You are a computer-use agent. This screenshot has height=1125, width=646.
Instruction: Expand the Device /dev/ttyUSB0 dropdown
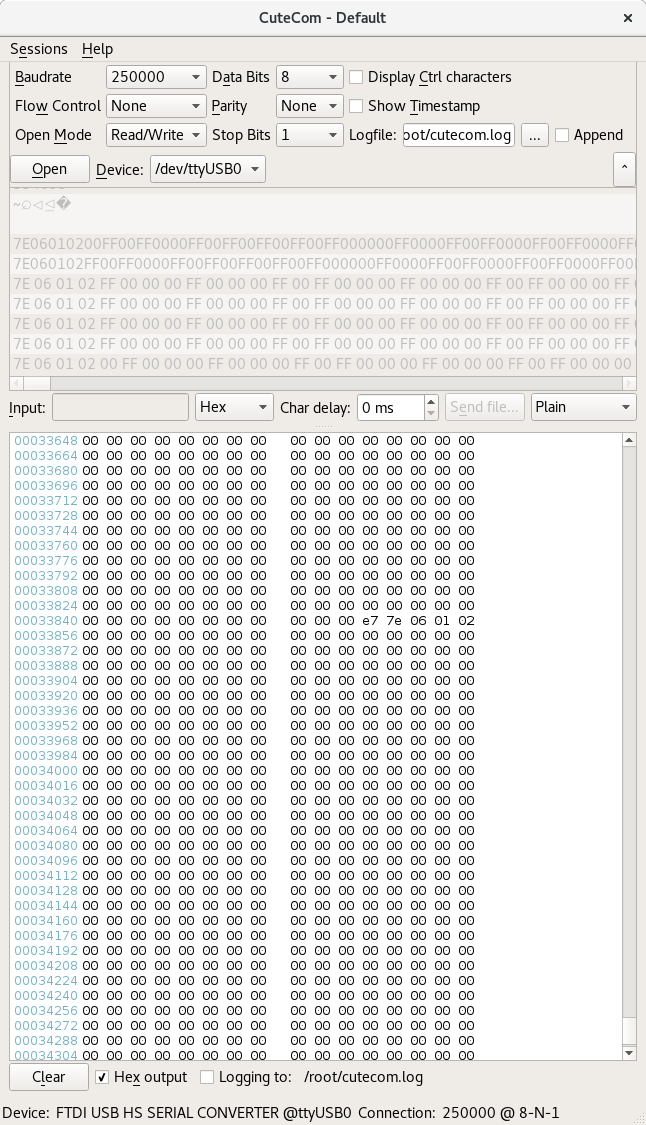(208, 169)
